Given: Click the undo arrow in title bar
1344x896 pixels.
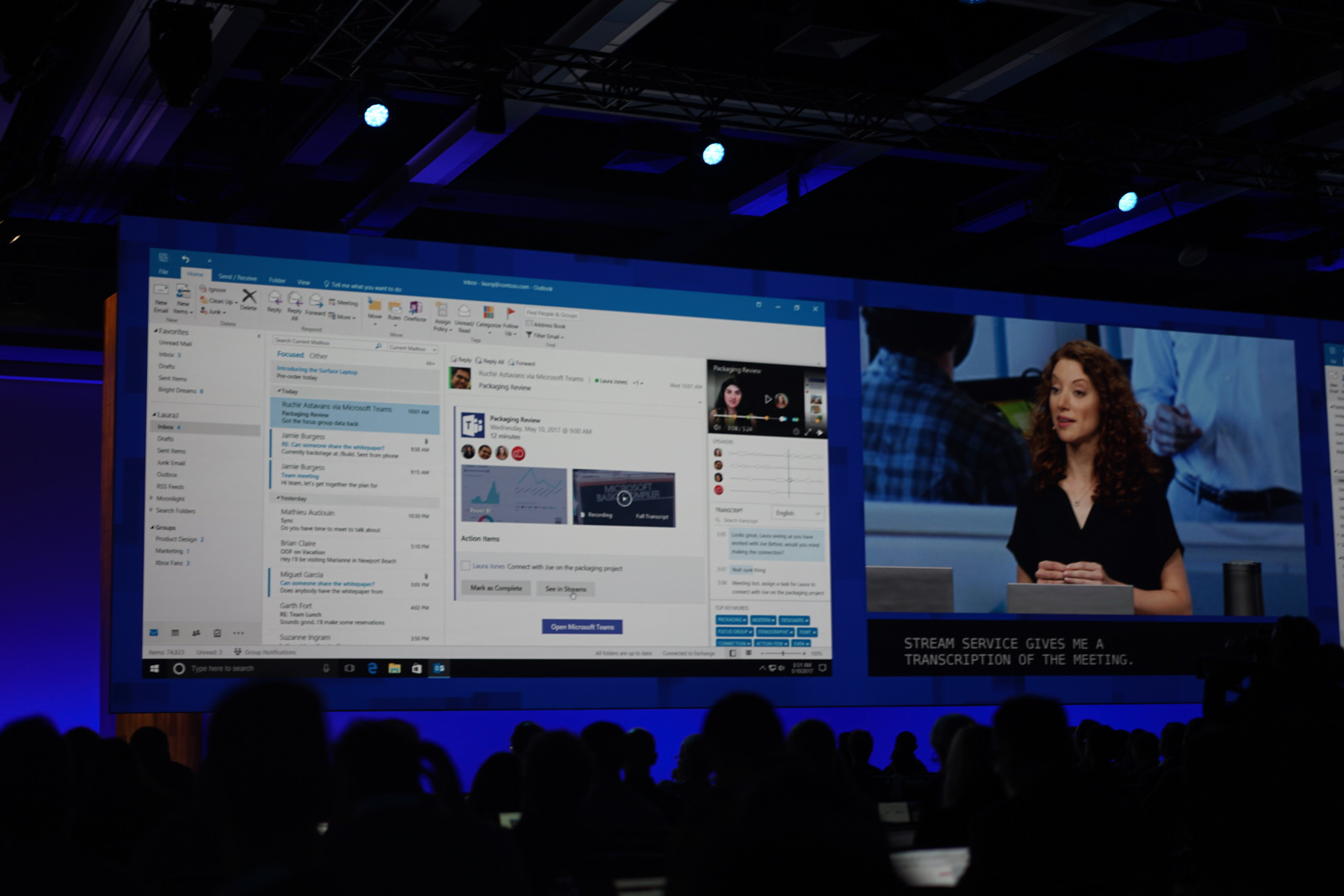Looking at the screenshot, I should [185, 259].
